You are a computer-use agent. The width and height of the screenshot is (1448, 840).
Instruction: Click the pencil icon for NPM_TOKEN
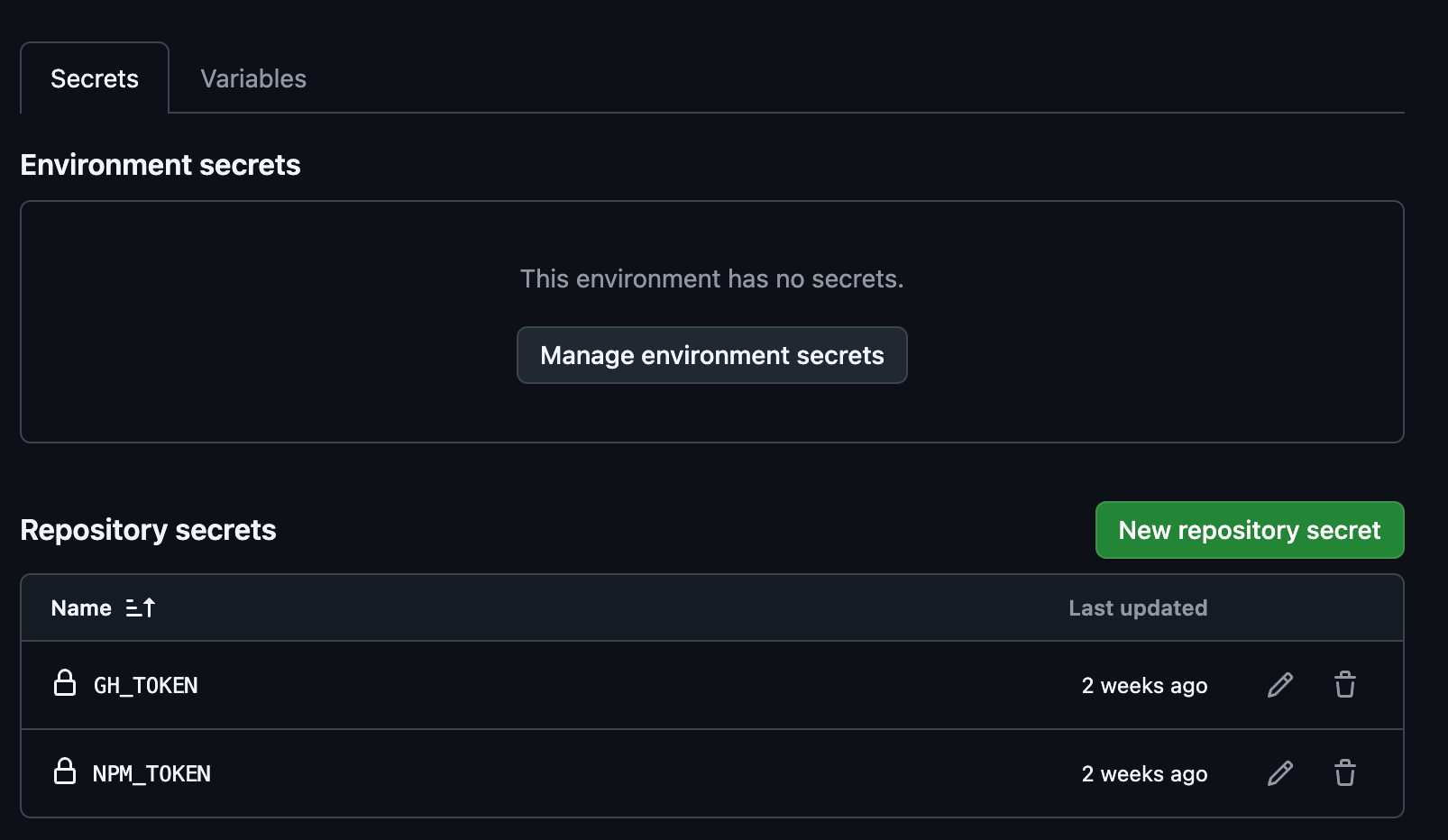click(1280, 773)
